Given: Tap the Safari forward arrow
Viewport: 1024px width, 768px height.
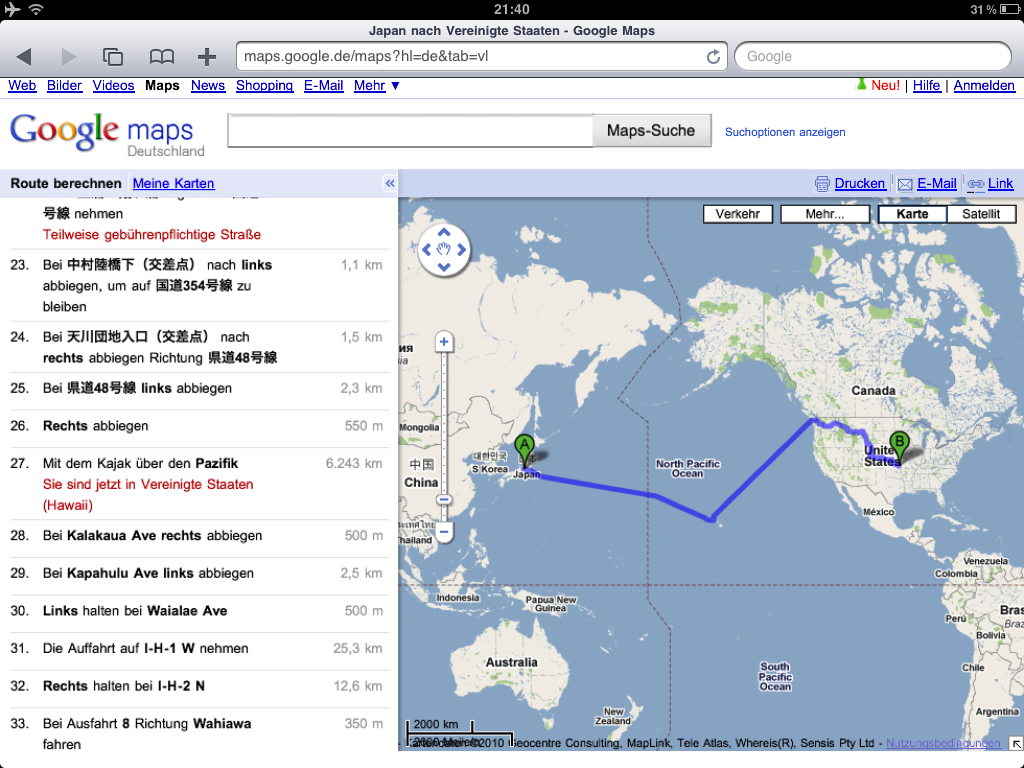Looking at the screenshot, I should [68, 57].
